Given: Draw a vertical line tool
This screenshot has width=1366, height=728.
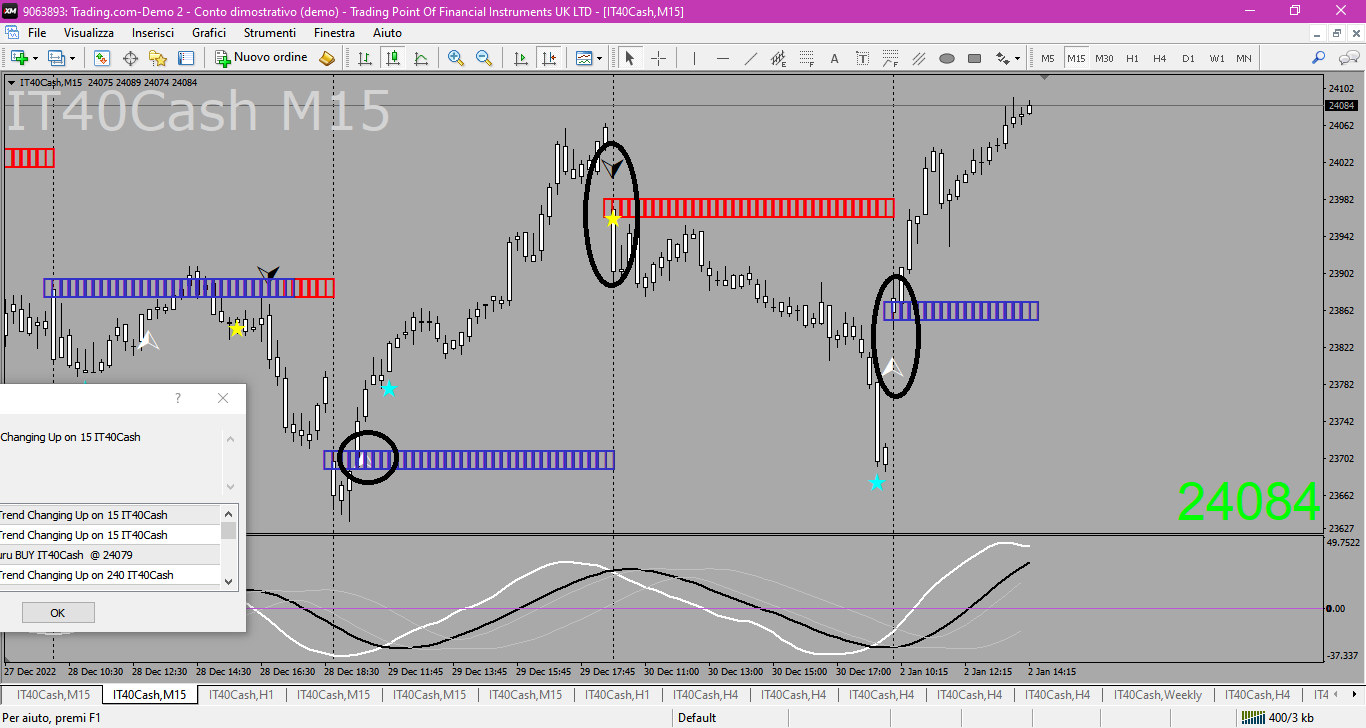Looking at the screenshot, I should [694, 58].
